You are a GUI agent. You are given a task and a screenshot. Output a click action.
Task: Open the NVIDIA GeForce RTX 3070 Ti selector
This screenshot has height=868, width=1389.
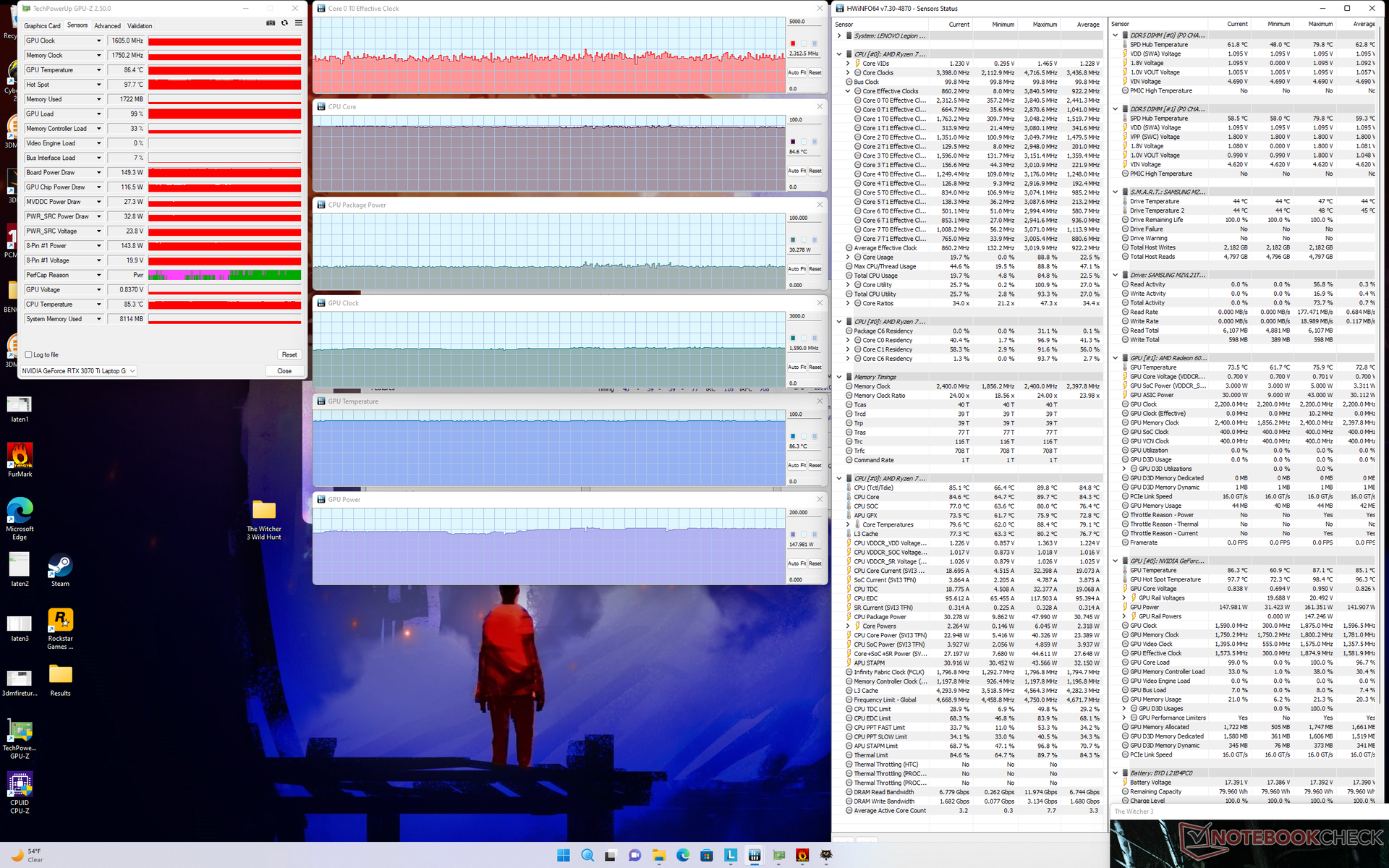(78, 371)
